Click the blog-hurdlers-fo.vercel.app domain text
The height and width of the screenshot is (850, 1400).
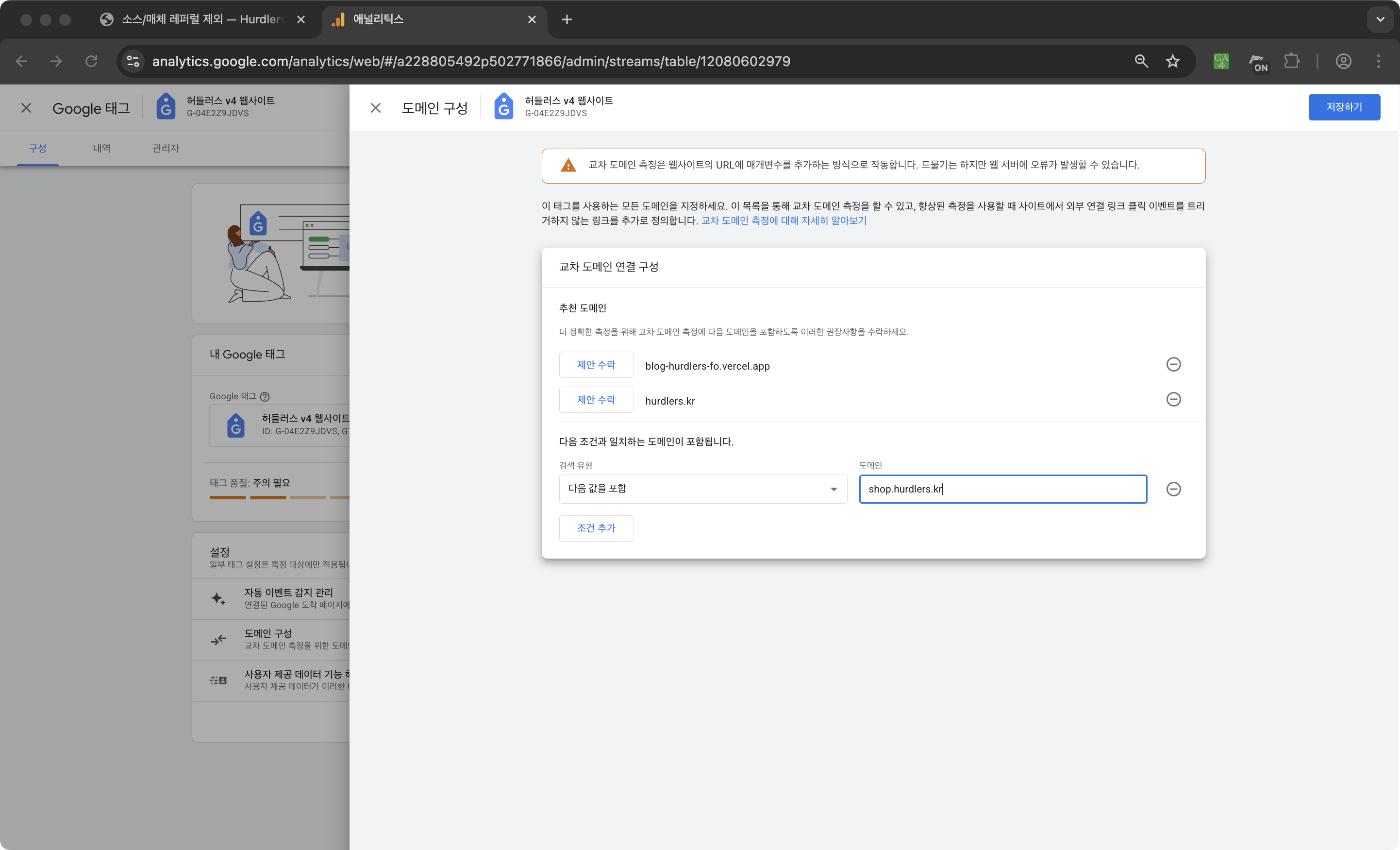(707, 366)
